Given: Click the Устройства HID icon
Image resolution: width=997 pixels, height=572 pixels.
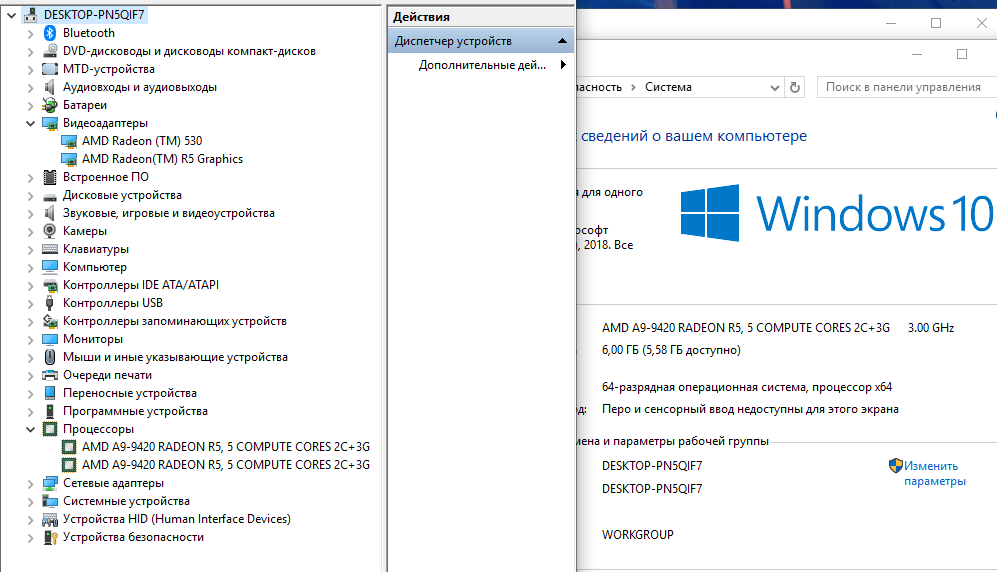Looking at the screenshot, I should pos(50,519).
